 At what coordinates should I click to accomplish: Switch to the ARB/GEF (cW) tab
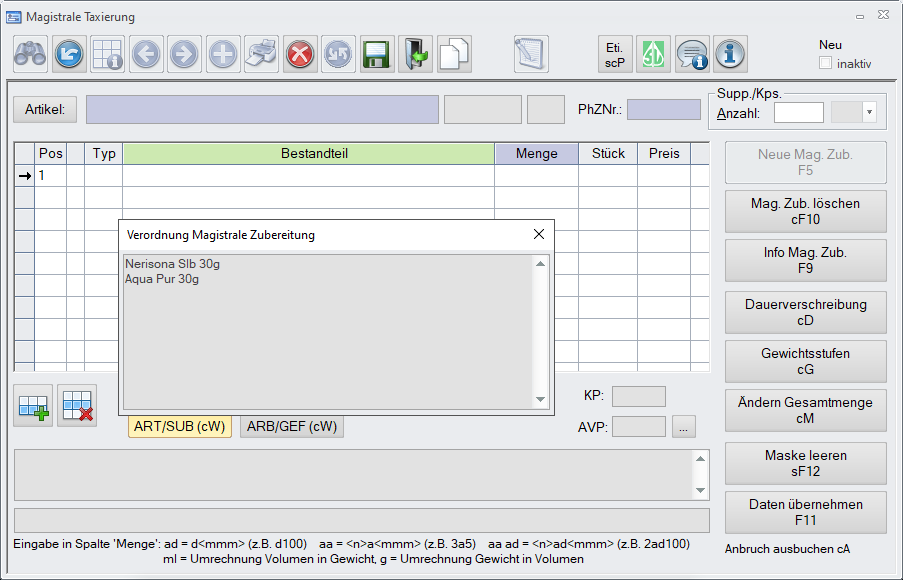tap(292, 427)
